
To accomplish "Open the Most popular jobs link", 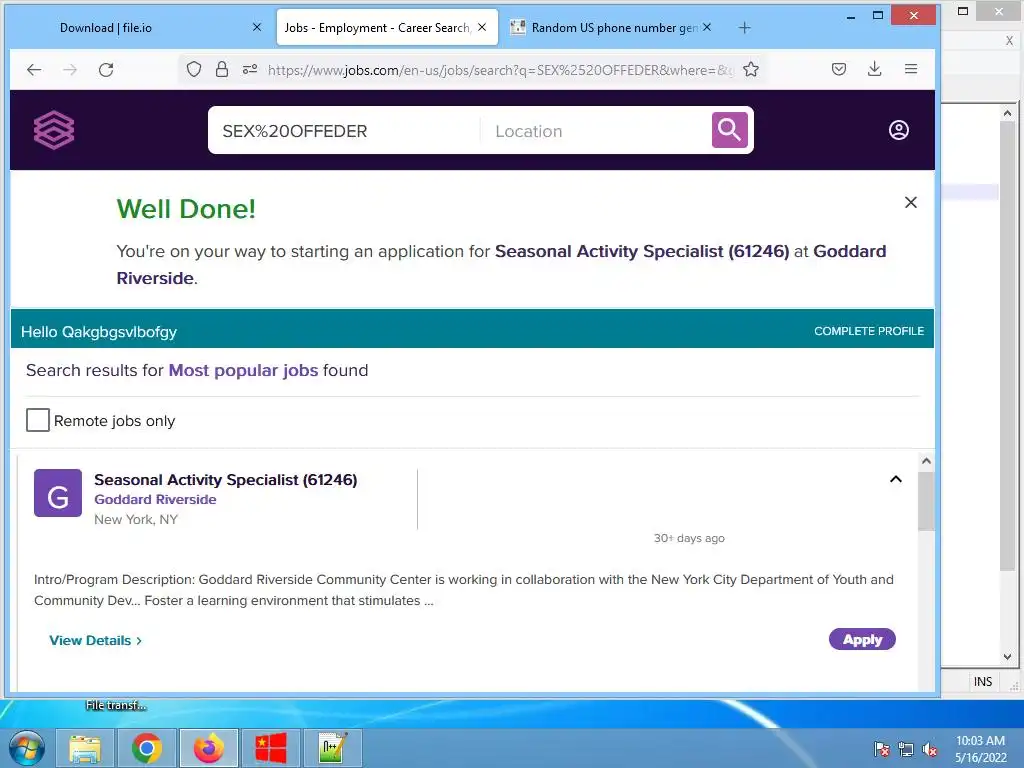I will coord(243,370).
